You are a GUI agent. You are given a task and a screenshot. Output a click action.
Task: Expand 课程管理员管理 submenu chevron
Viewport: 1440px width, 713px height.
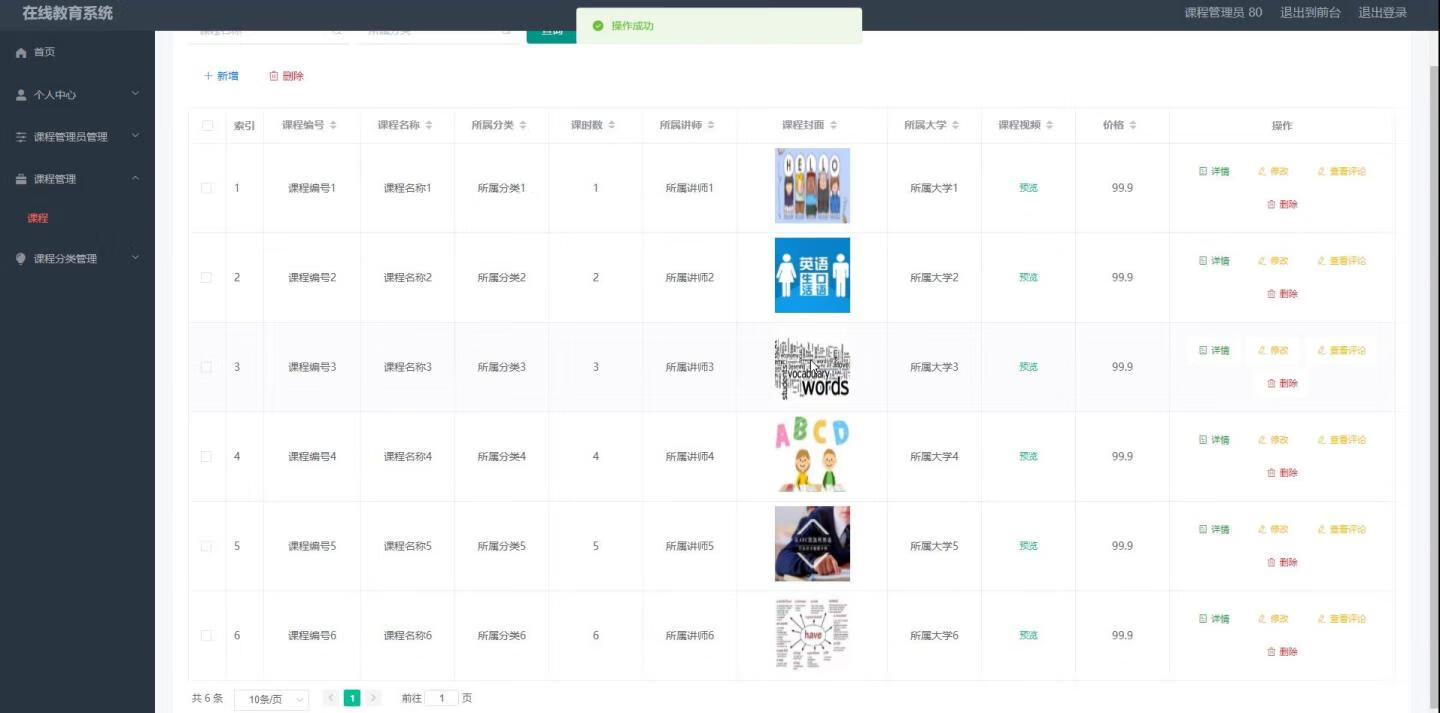136,136
